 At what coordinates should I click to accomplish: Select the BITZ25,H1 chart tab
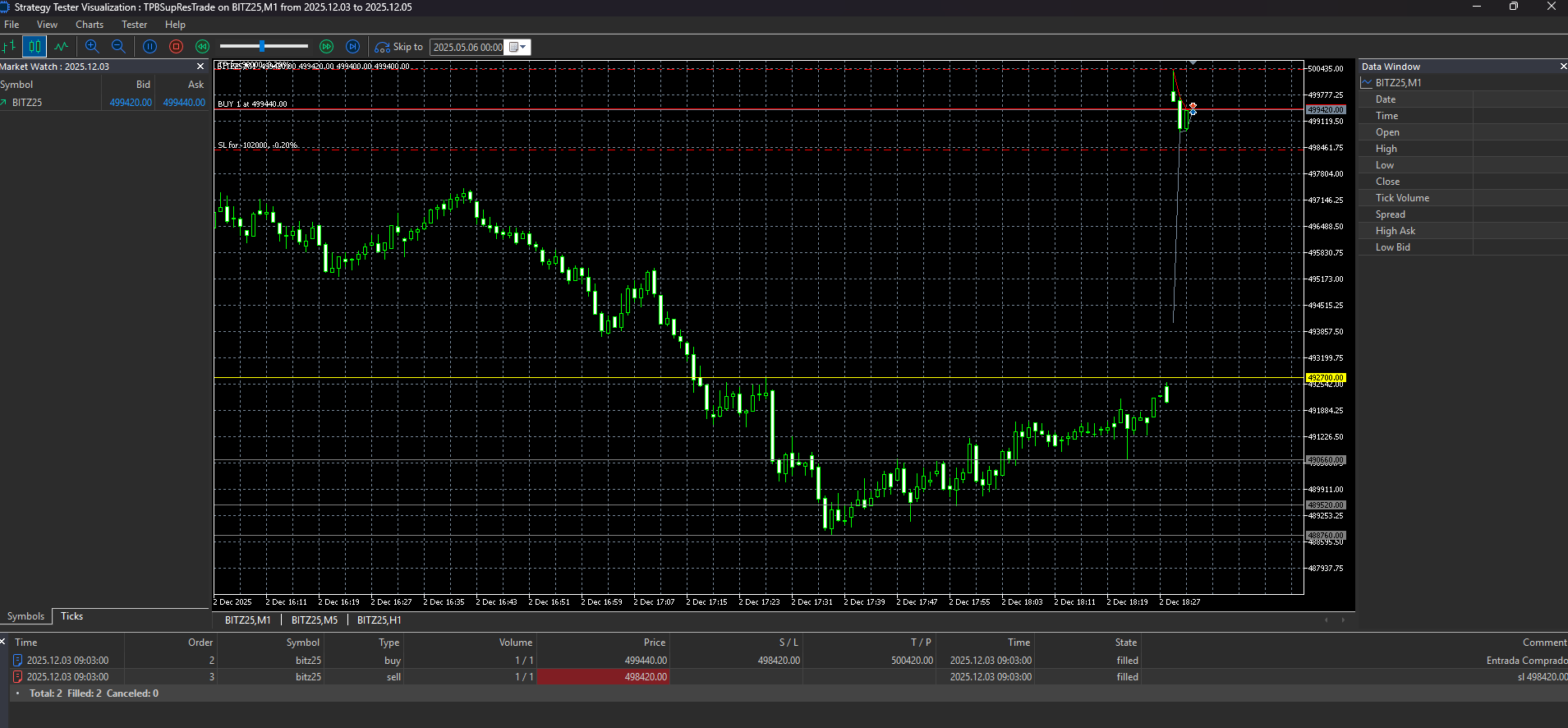(x=379, y=620)
